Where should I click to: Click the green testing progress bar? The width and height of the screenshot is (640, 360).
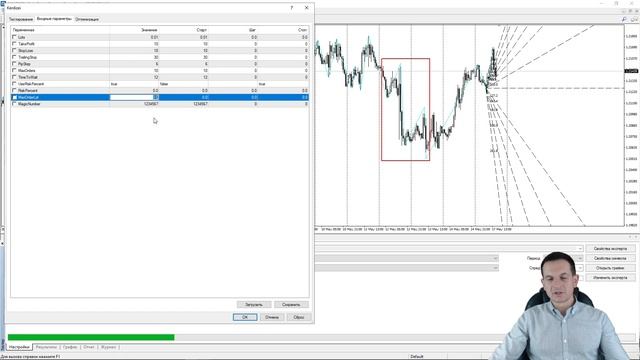(x=91, y=337)
